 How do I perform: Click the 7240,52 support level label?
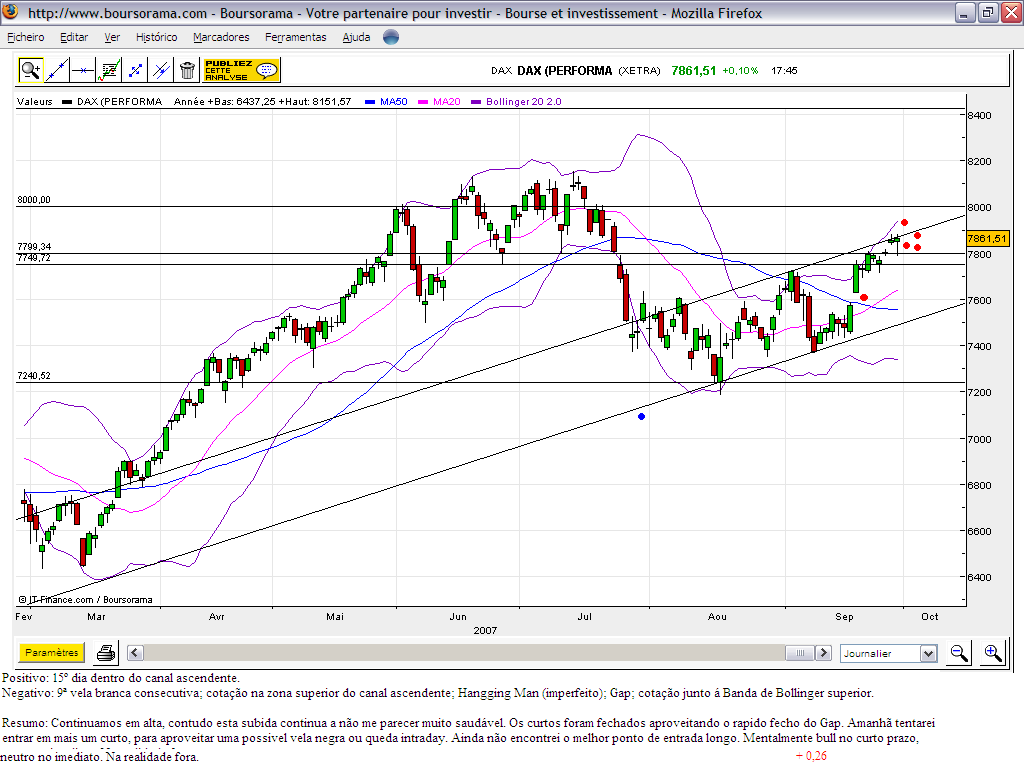pos(34,376)
